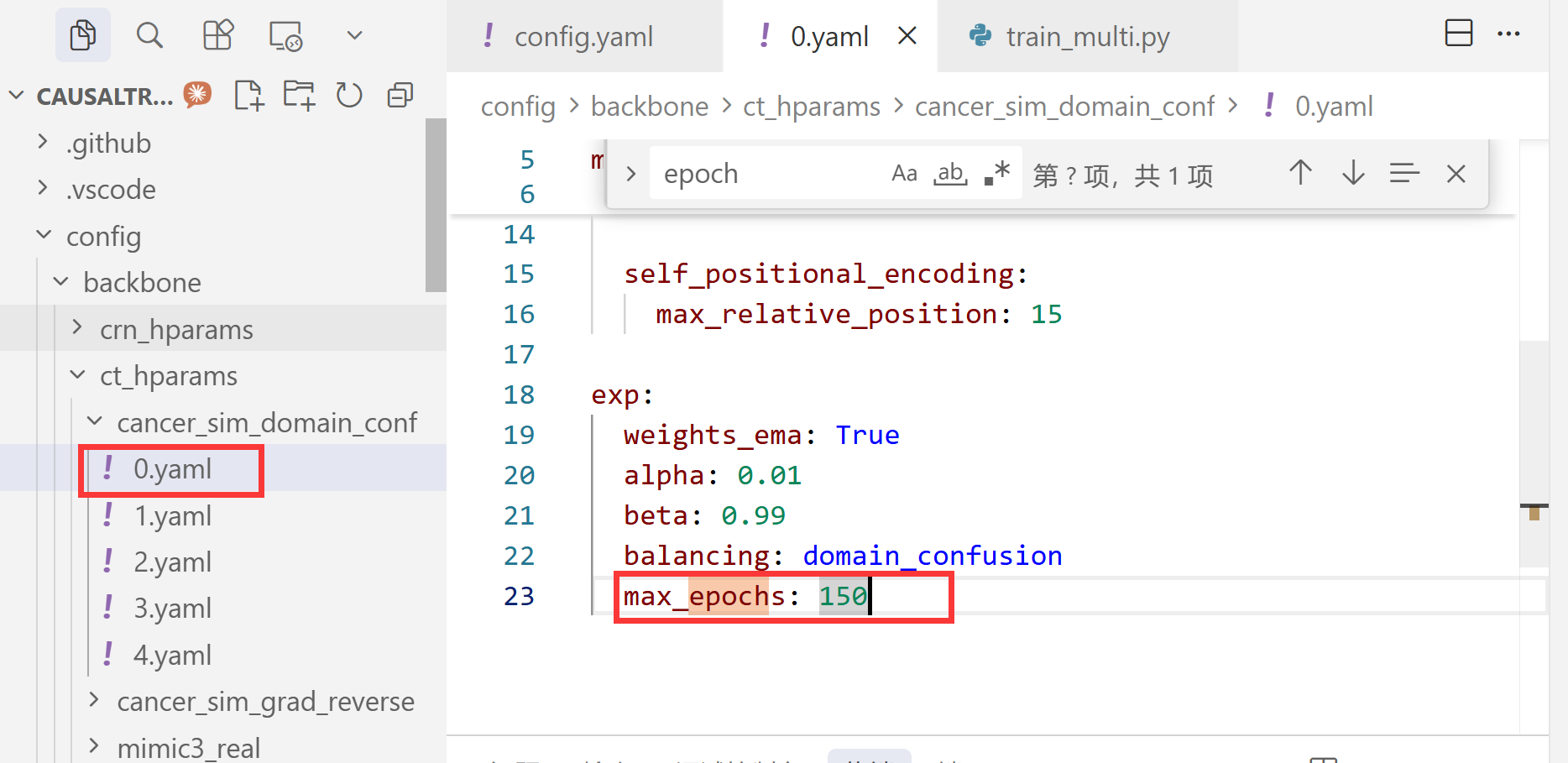1568x763 pixels.
Task: Click the explorer vertical scrollbar
Action: coord(436,205)
